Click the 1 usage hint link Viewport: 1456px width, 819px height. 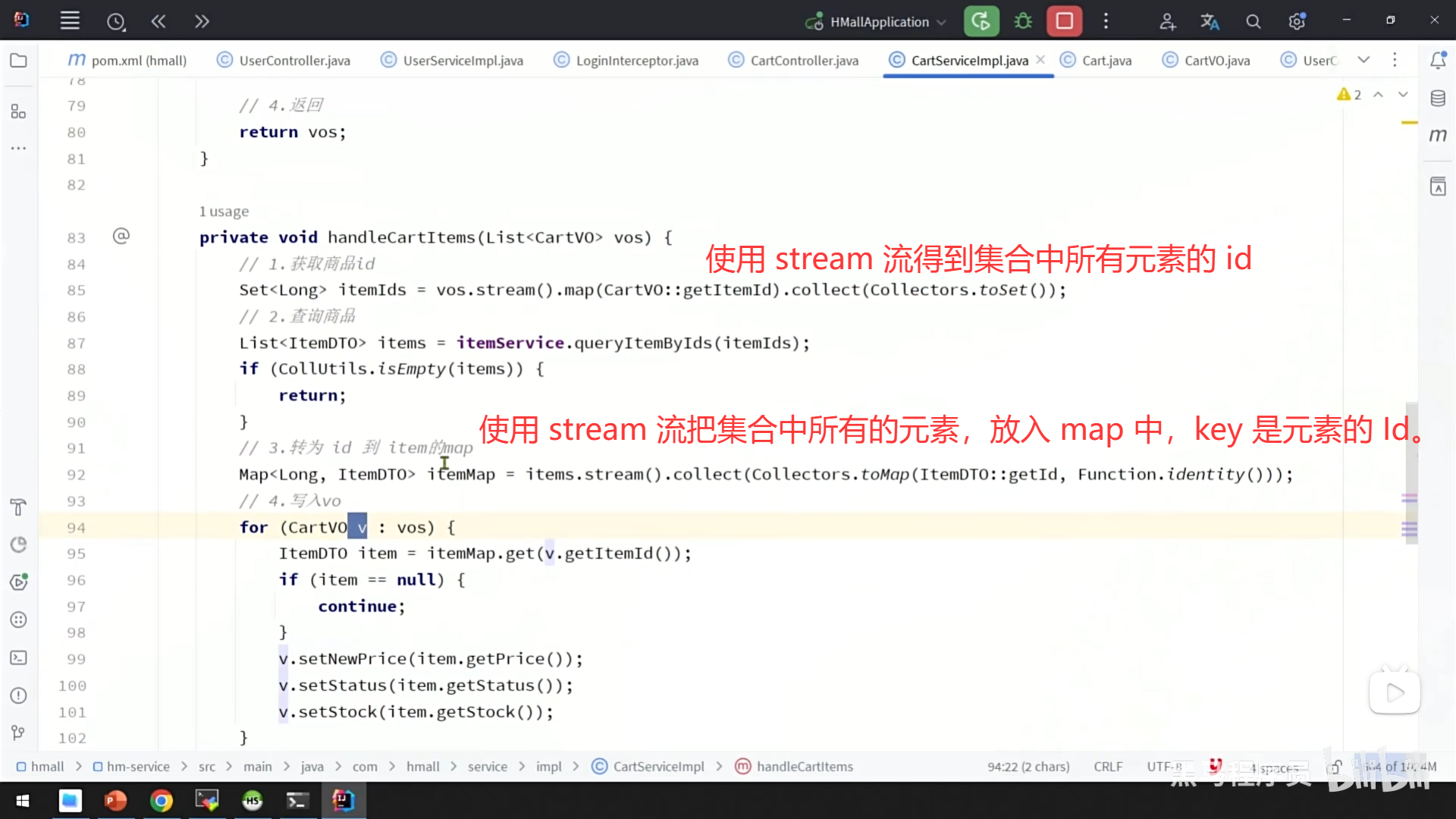(224, 212)
